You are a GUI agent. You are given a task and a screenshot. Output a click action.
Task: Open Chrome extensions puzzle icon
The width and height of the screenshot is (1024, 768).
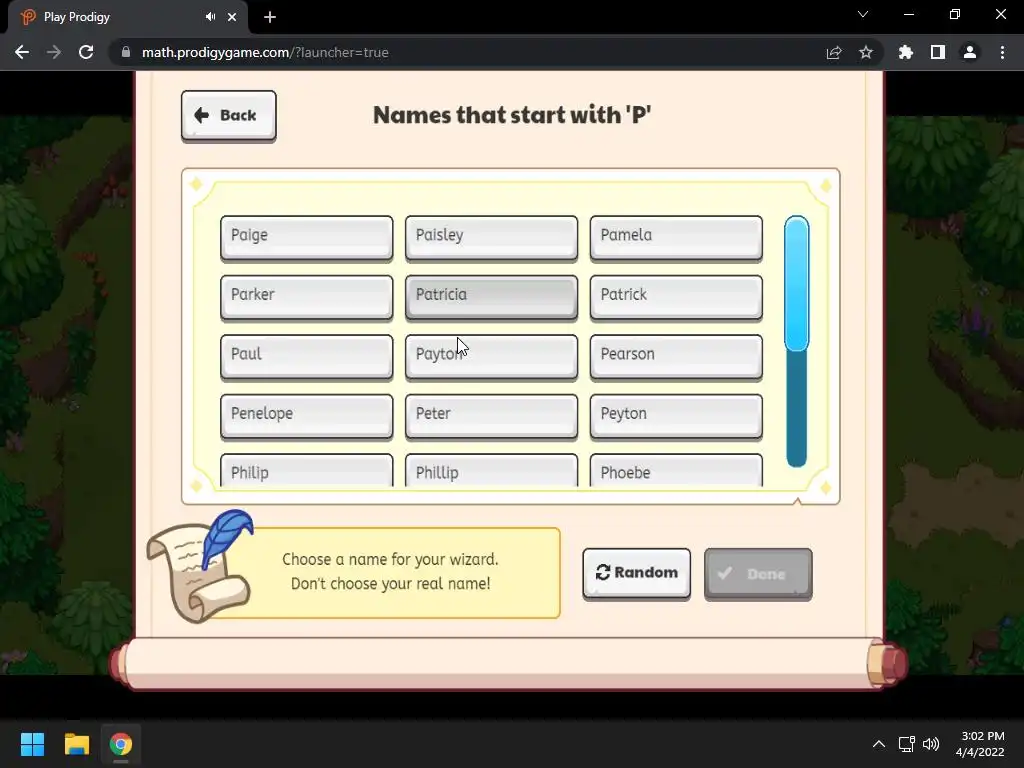click(x=905, y=52)
